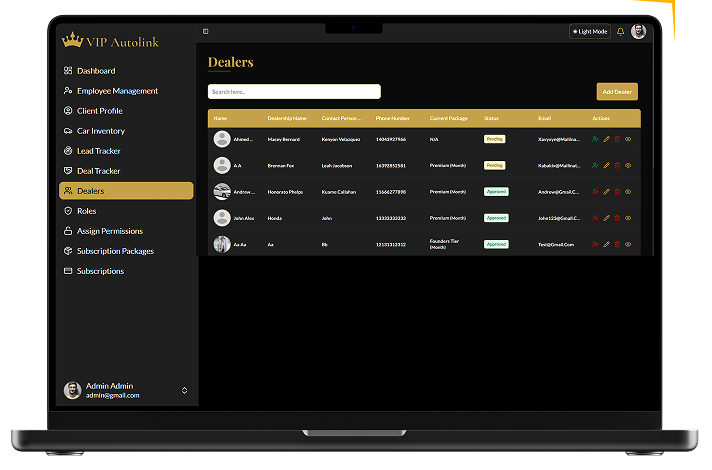Click the trash icon in Andrew's row

pyautogui.click(x=617, y=191)
